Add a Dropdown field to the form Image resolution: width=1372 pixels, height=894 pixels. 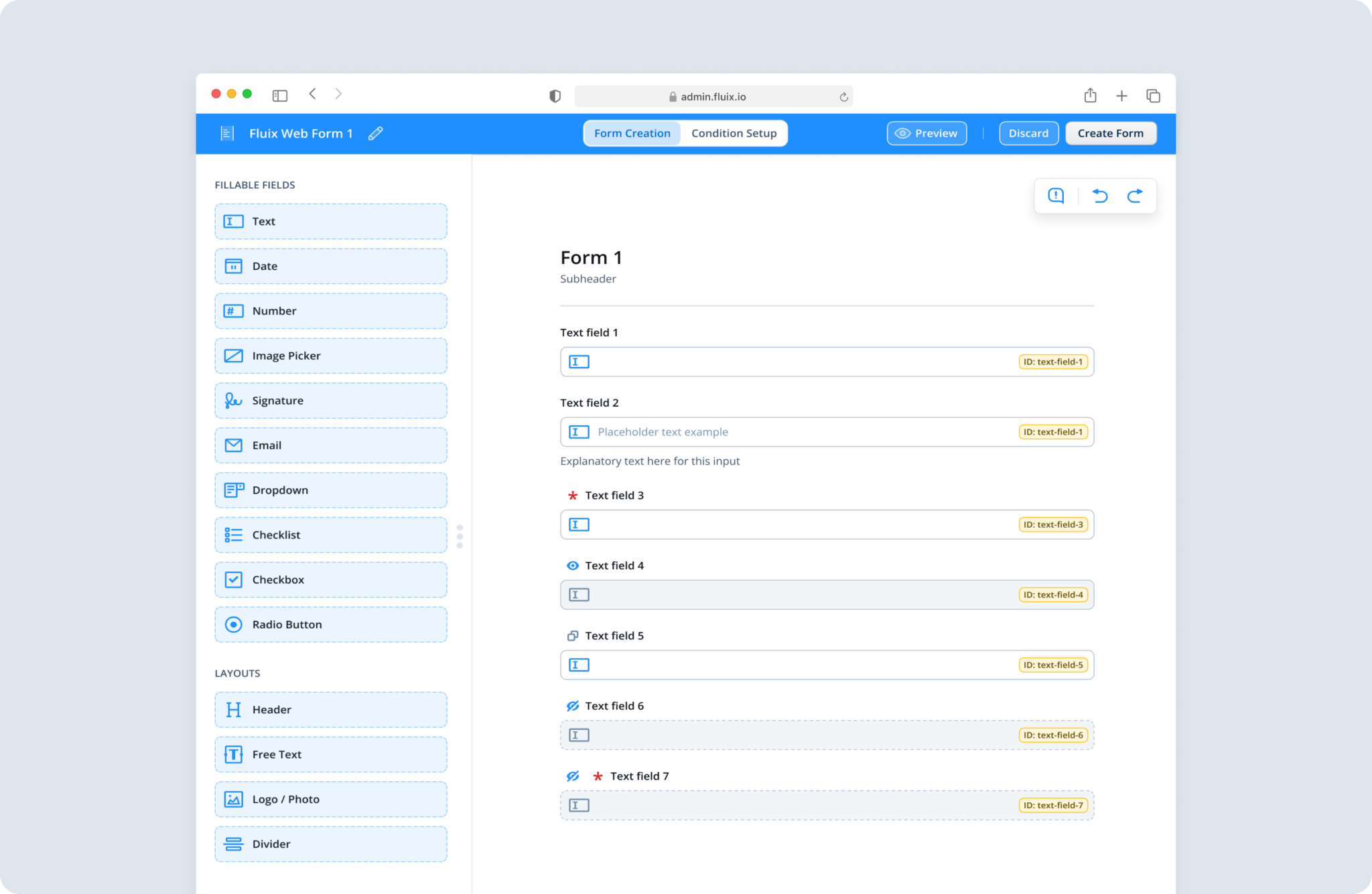[330, 490]
